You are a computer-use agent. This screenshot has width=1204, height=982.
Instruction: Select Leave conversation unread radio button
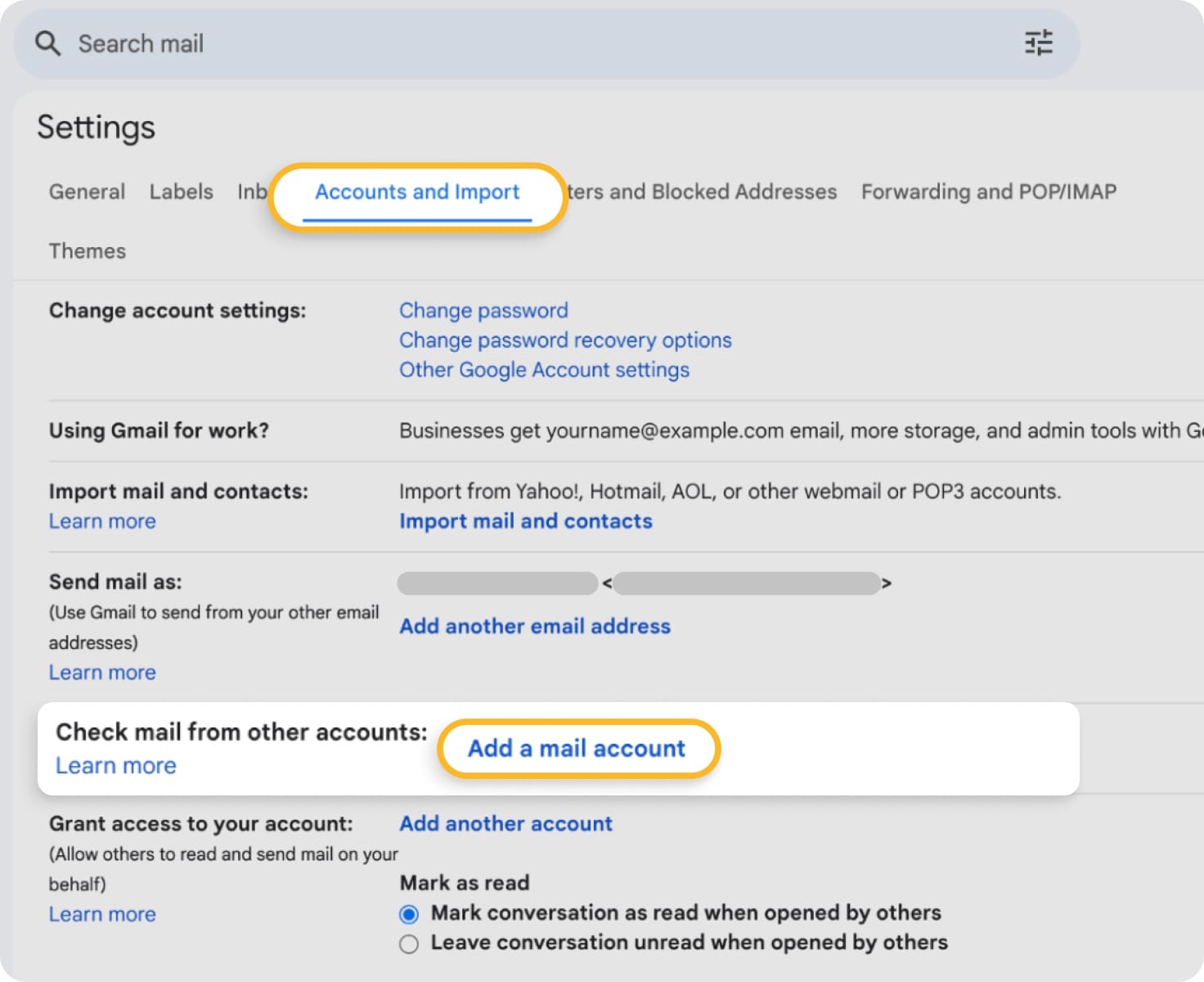409,944
